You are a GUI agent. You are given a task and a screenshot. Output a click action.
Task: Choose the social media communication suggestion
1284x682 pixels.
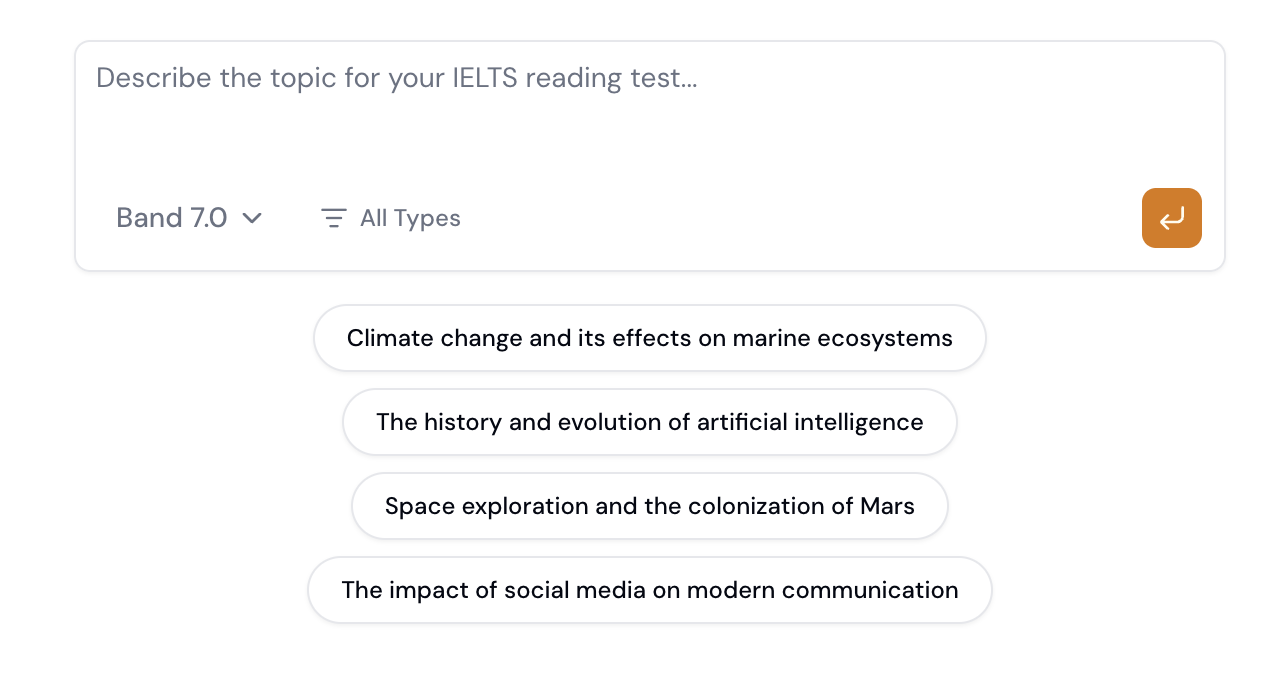(x=649, y=590)
